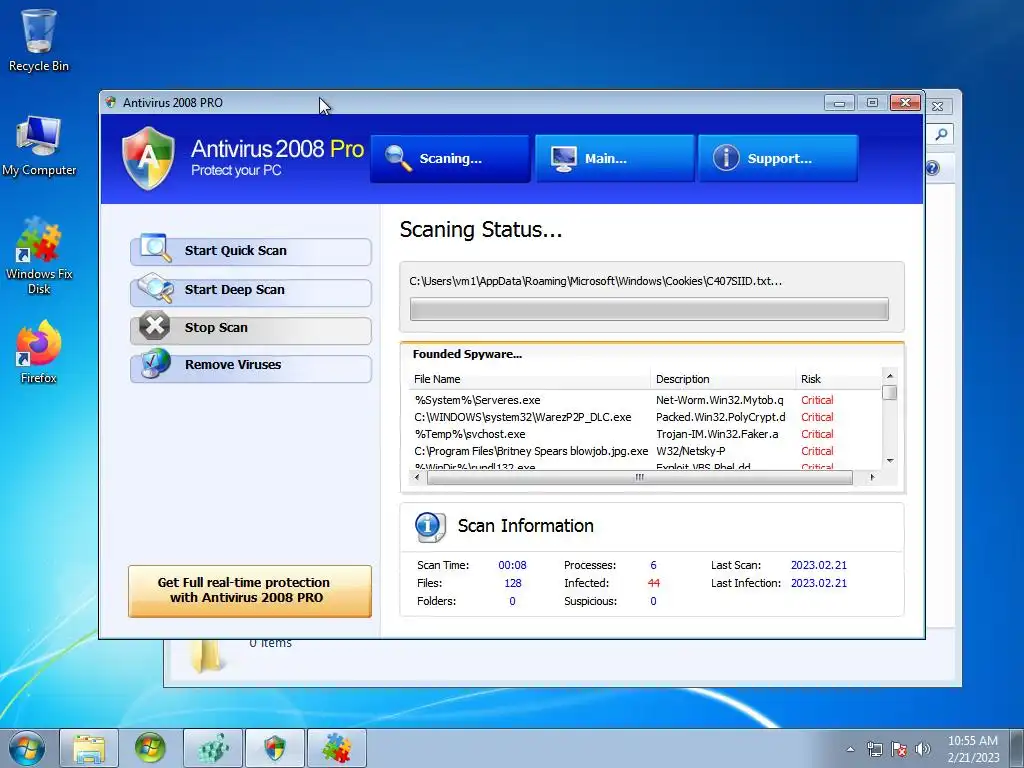
Task: Click the Infected count value 44
Action: pos(654,583)
